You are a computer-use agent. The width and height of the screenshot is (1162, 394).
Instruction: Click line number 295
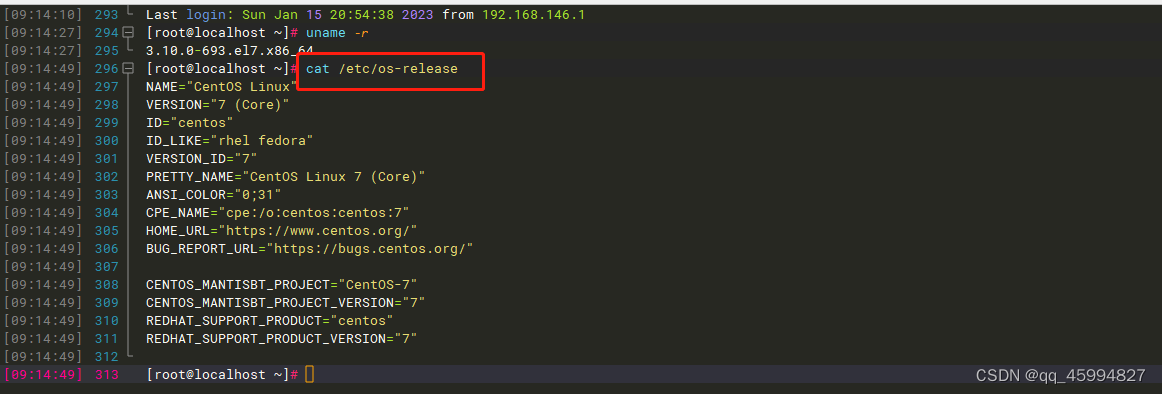coord(107,50)
